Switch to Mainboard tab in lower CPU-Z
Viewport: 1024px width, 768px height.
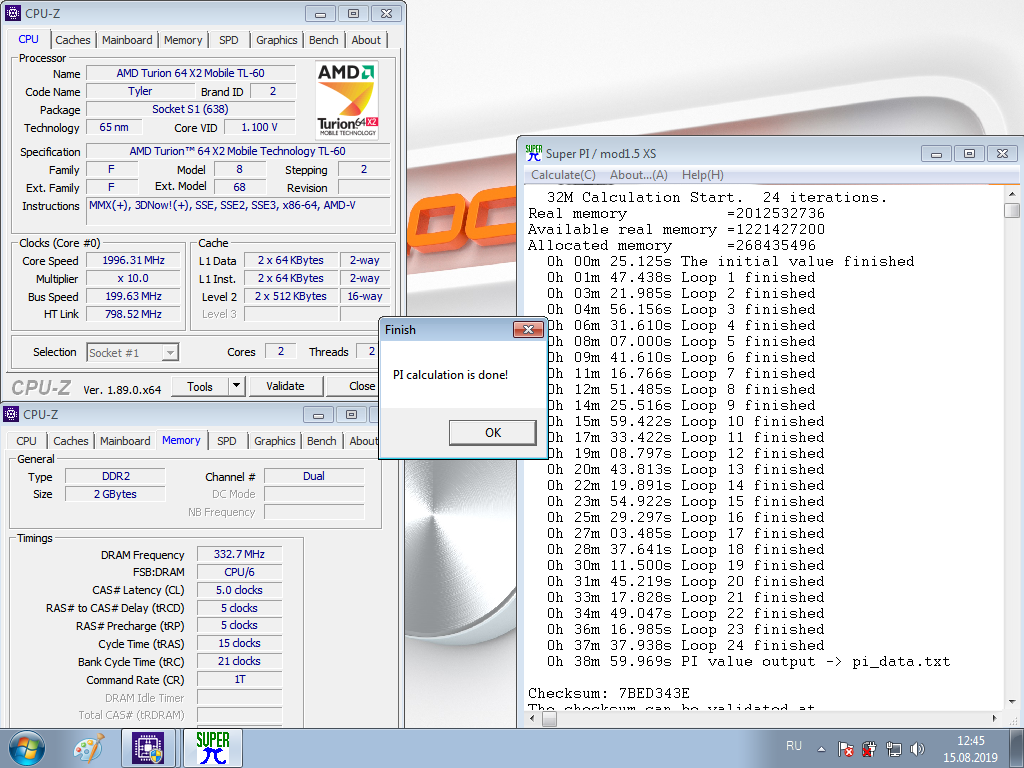[x=125, y=441]
